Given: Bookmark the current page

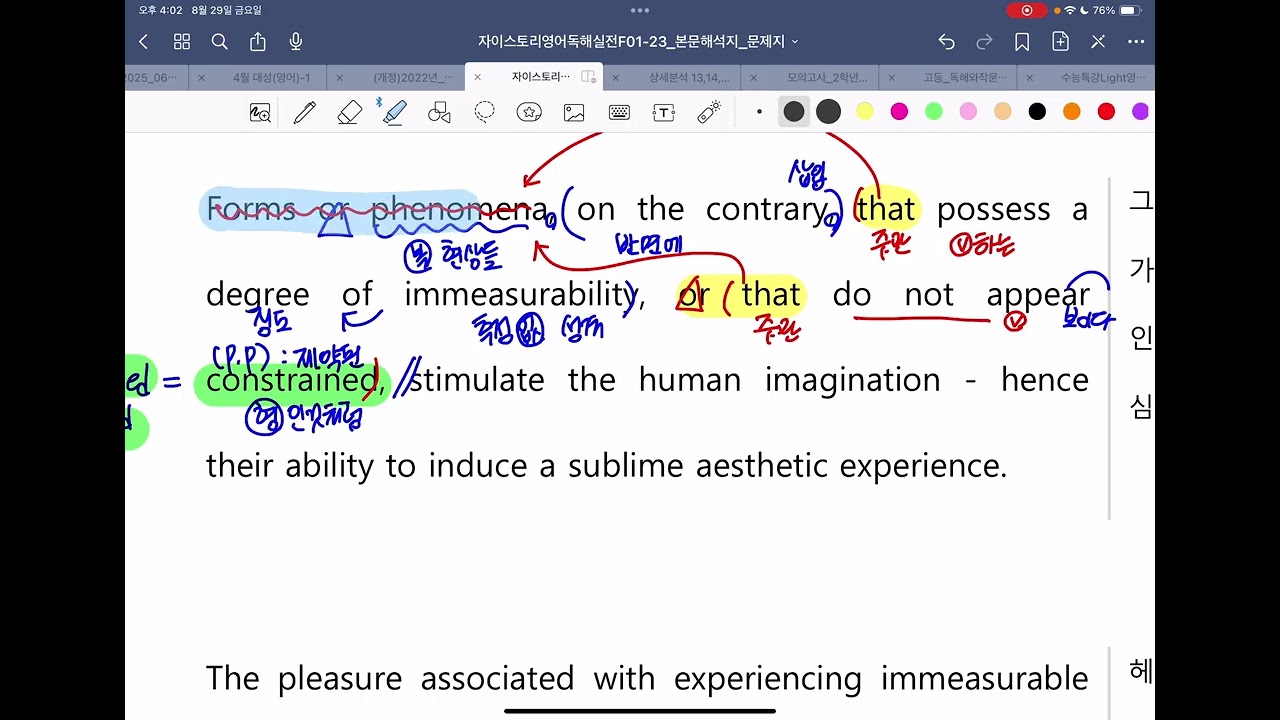Looking at the screenshot, I should [x=1022, y=42].
